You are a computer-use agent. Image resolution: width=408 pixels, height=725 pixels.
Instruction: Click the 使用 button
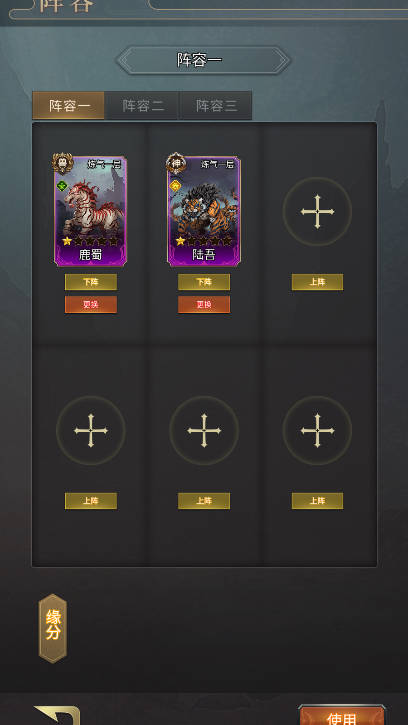341,715
